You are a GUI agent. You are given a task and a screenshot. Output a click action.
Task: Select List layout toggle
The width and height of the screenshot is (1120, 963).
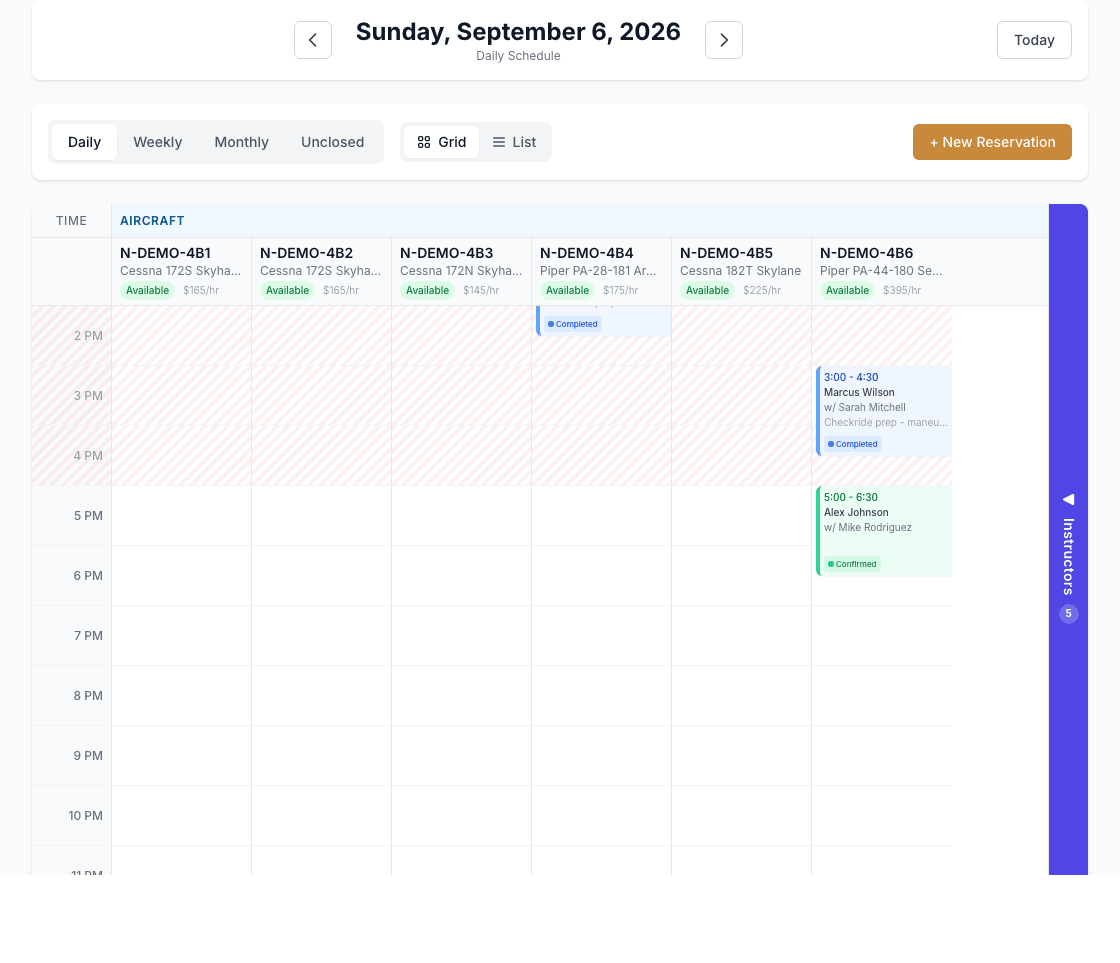click(514, 142)
